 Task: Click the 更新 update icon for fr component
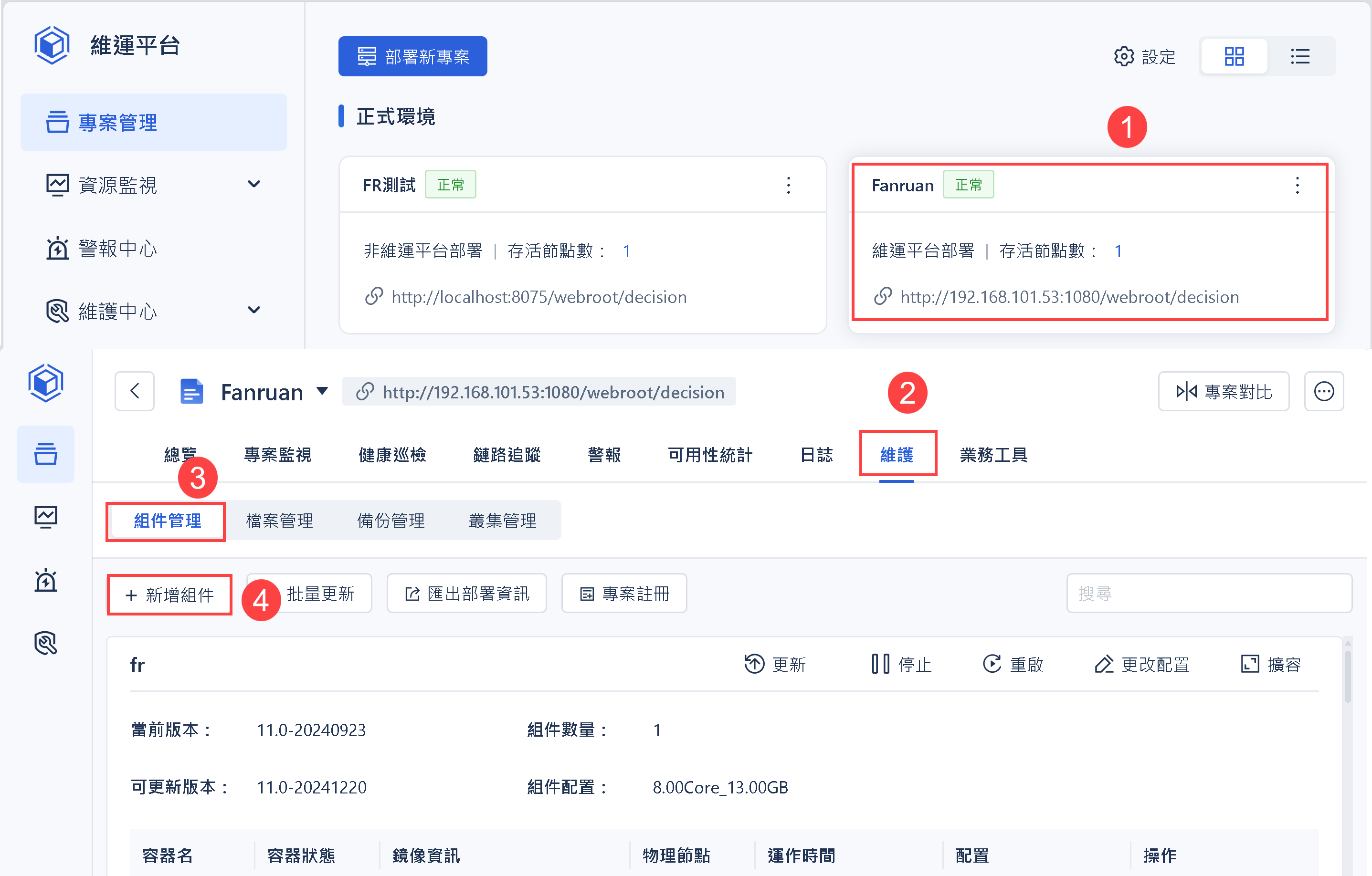pos(754,664)
